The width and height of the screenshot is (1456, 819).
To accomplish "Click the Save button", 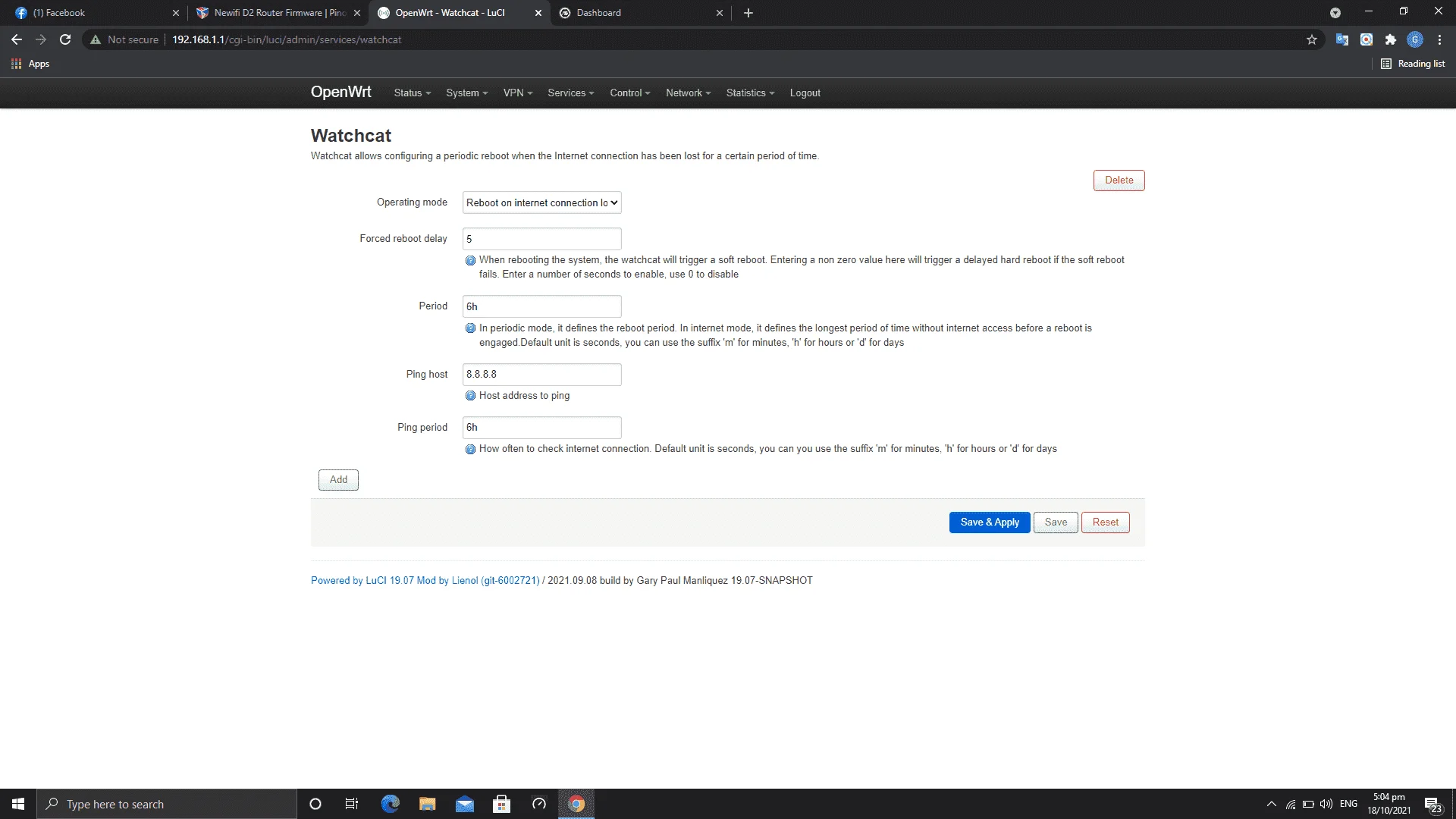I will [1055, 522].
